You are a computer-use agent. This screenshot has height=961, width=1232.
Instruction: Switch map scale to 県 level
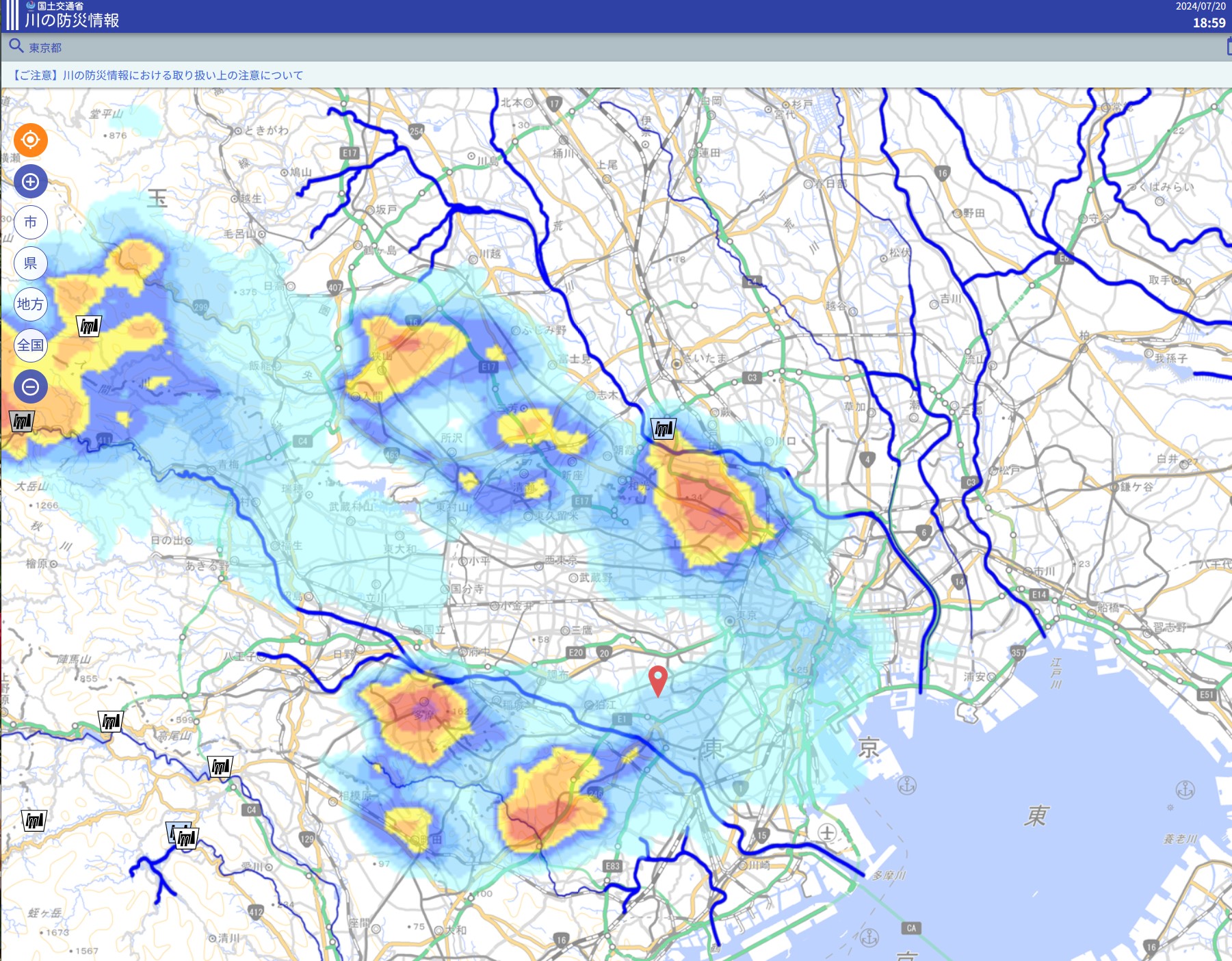(x=31, y=263)
